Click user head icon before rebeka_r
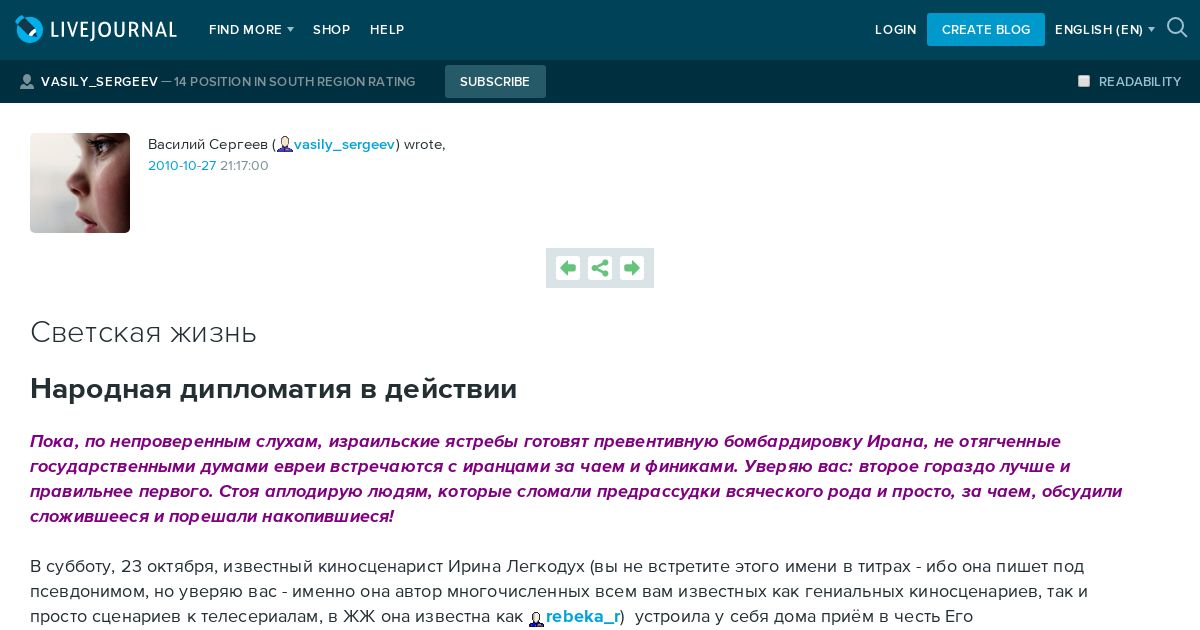The height and width of the screenshot is (630, 1200). [x=536, y=619]
